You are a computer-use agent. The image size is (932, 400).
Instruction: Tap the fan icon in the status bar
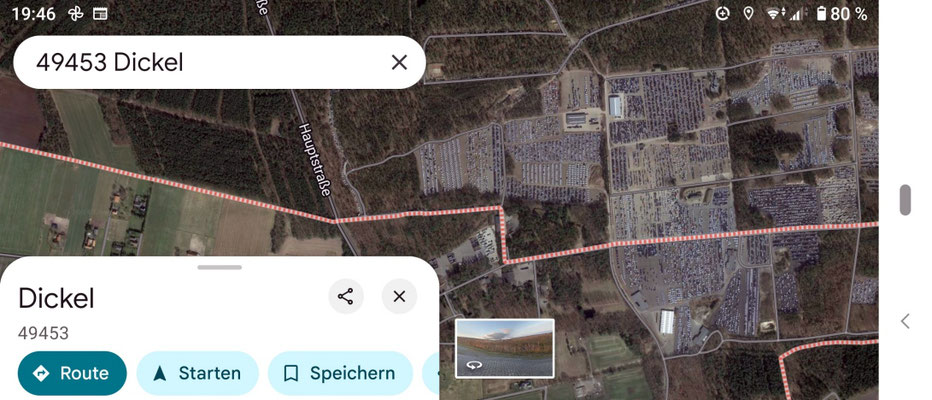pyautogui.click(x=75, y=13)
